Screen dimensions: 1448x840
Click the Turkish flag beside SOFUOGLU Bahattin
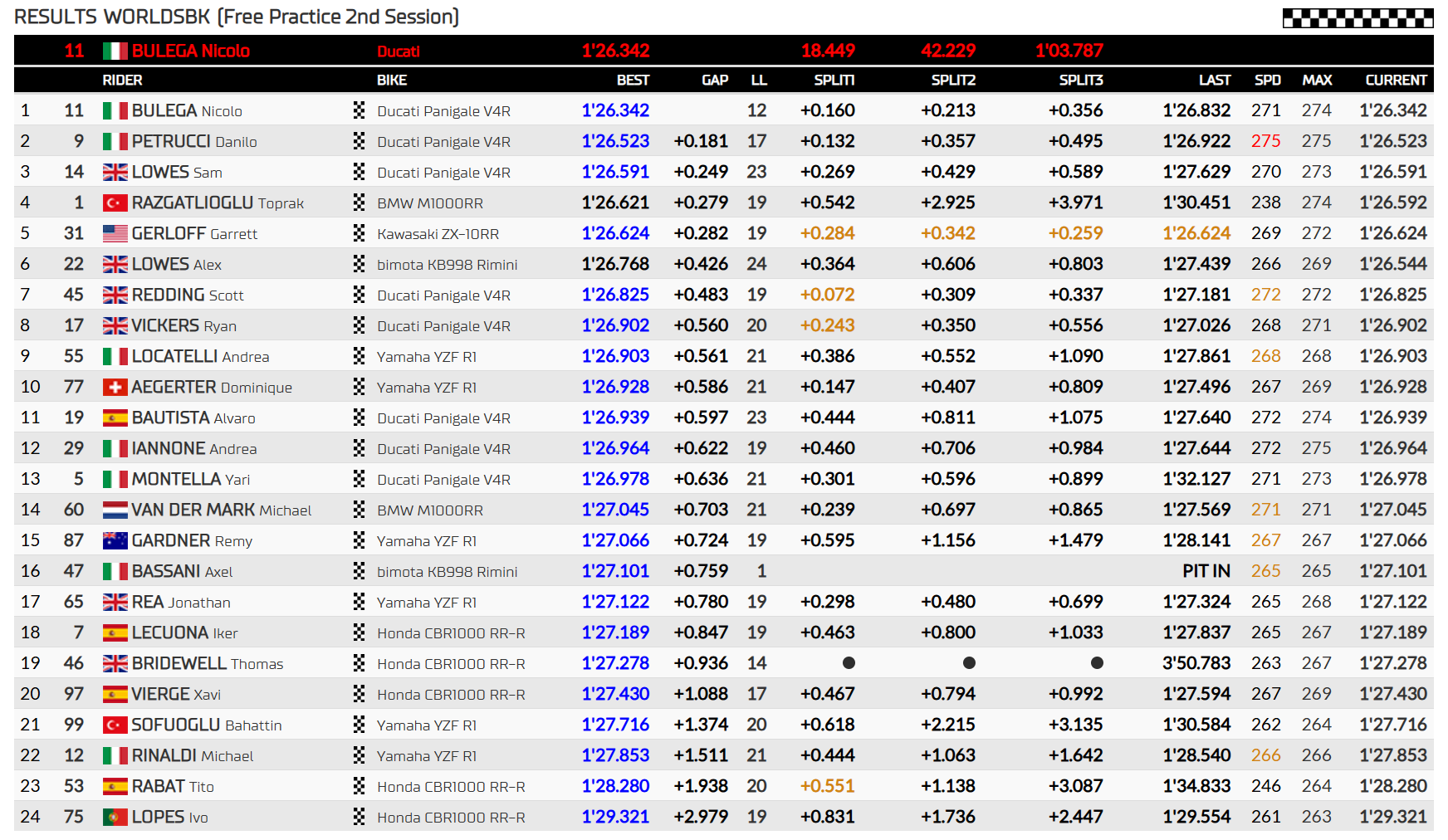115,725
